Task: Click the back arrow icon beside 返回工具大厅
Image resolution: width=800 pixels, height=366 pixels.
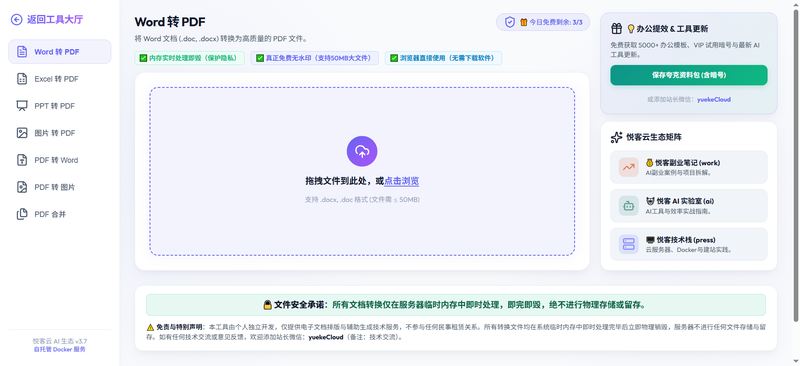Action: click(16, 20)
